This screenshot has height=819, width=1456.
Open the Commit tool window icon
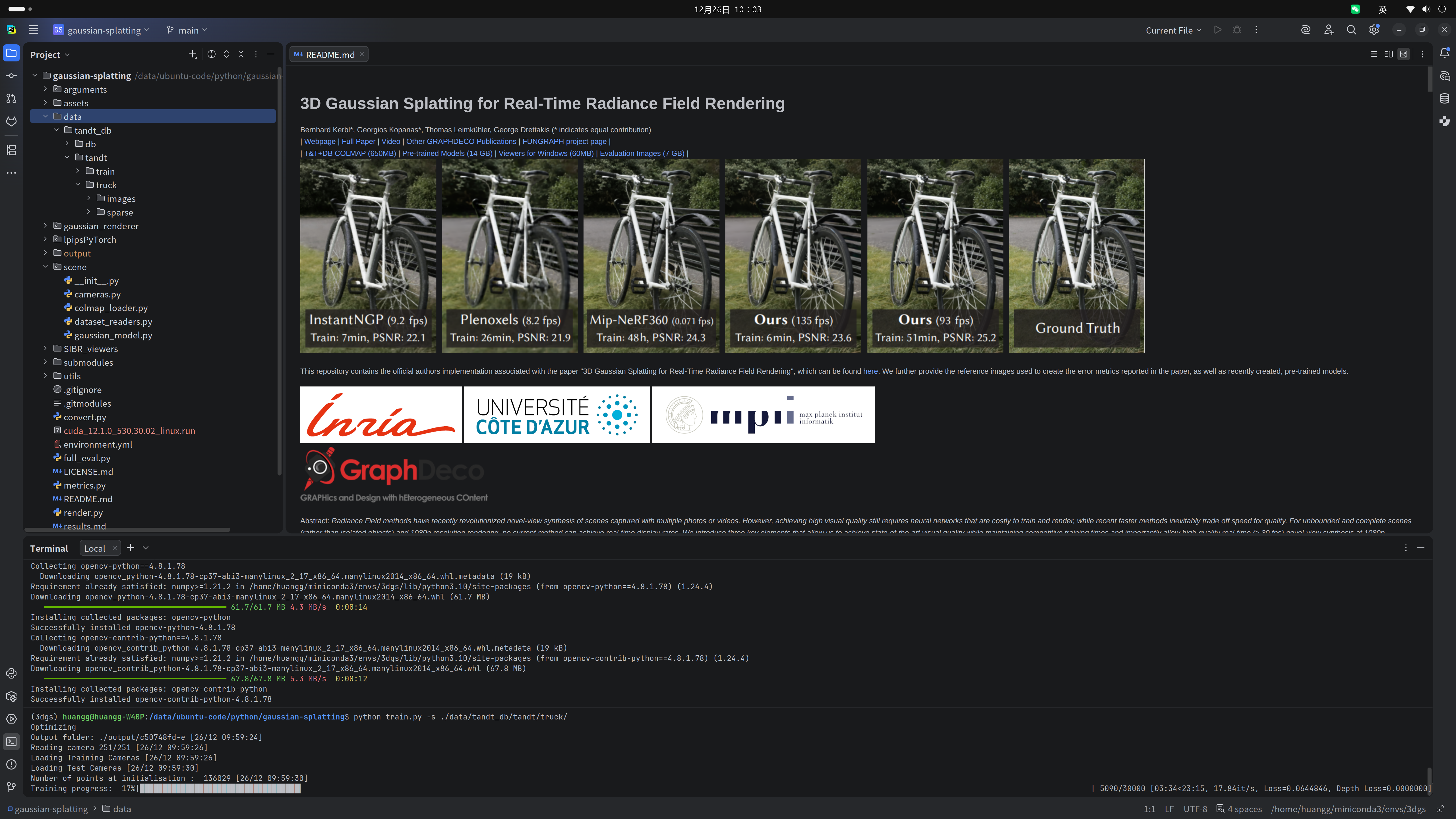coord(11,76)
